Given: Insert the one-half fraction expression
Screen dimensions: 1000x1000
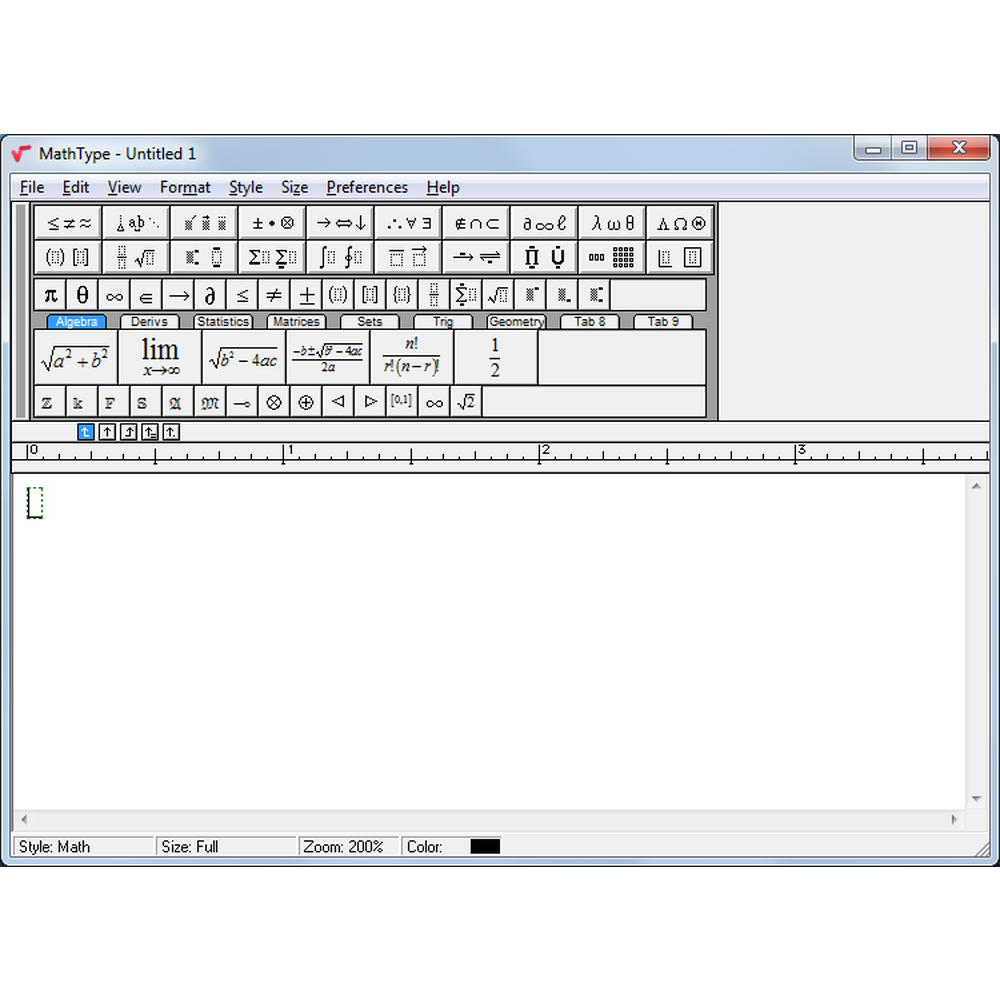Looking at the screenshot, I should (495, 357).
